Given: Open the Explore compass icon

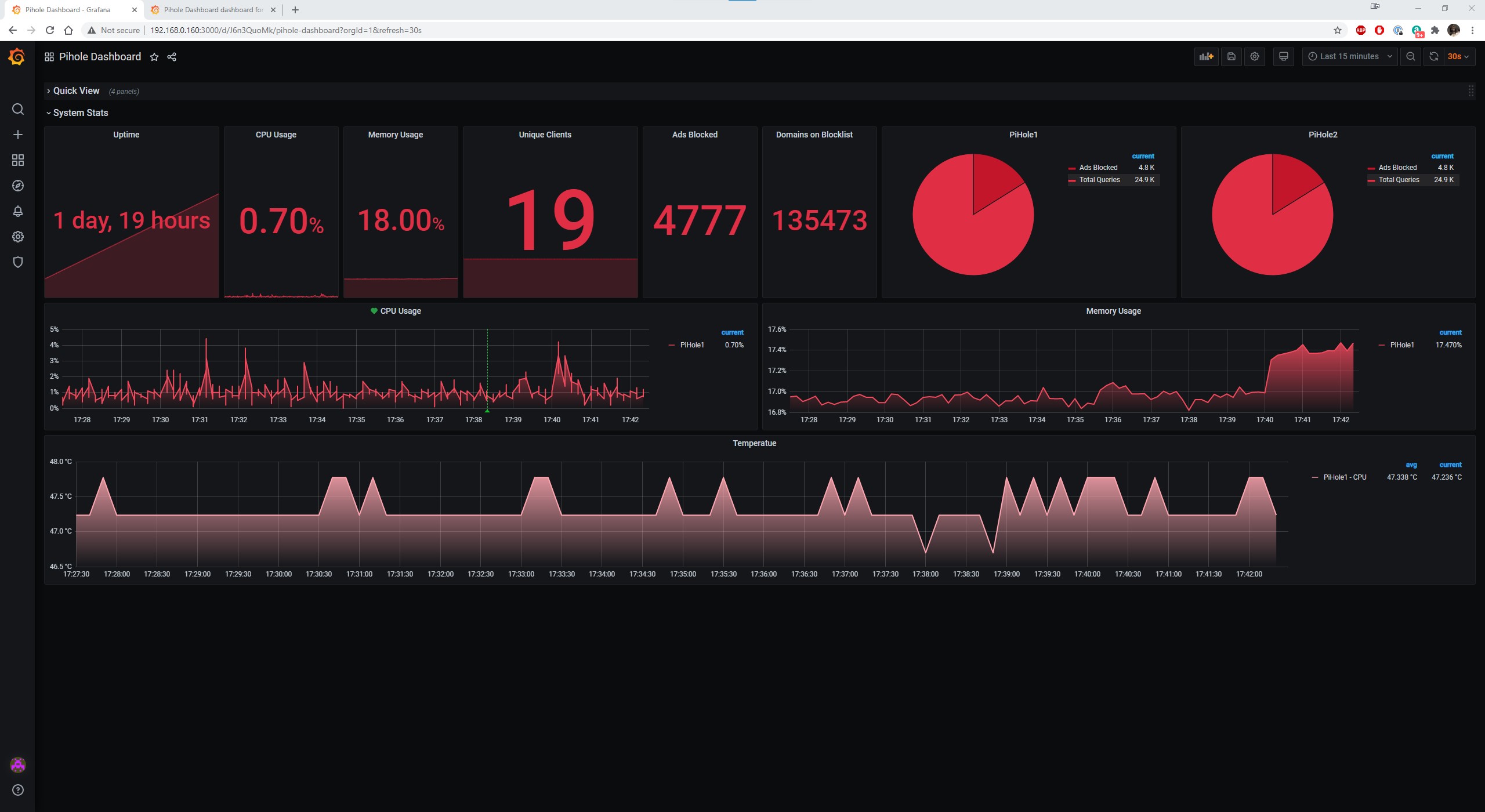Looking at the screenshot, I should click(18, 186).
